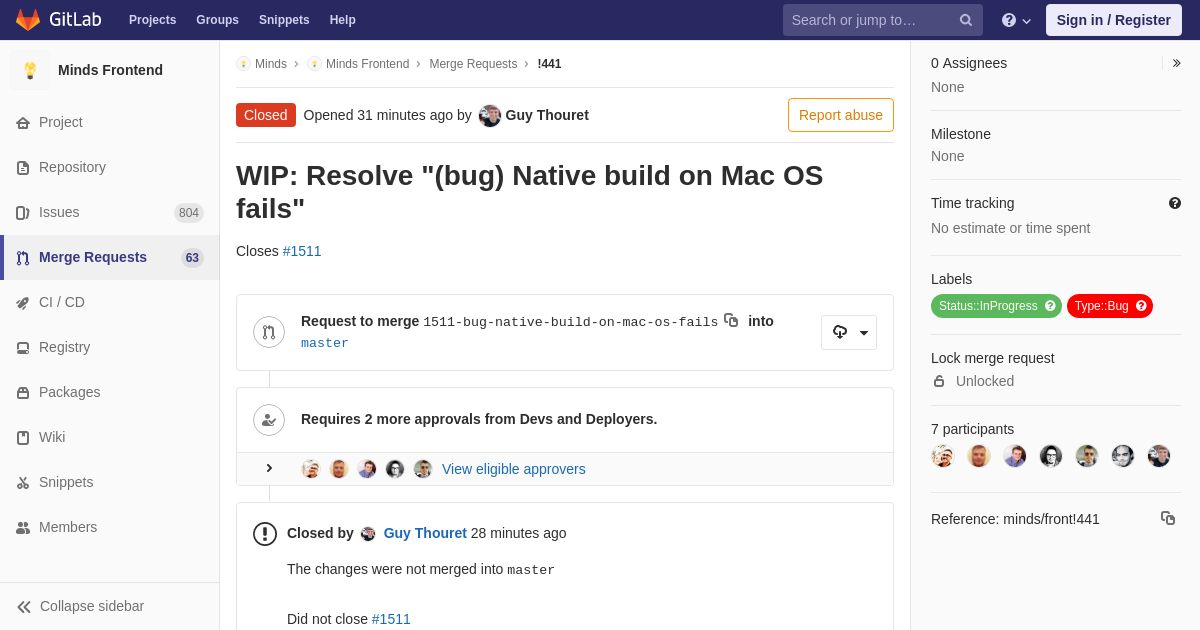The width and height of the screenshot is (1200, 630).
Task: Click the Packages icon in sidebar
Action: [23, 393]
